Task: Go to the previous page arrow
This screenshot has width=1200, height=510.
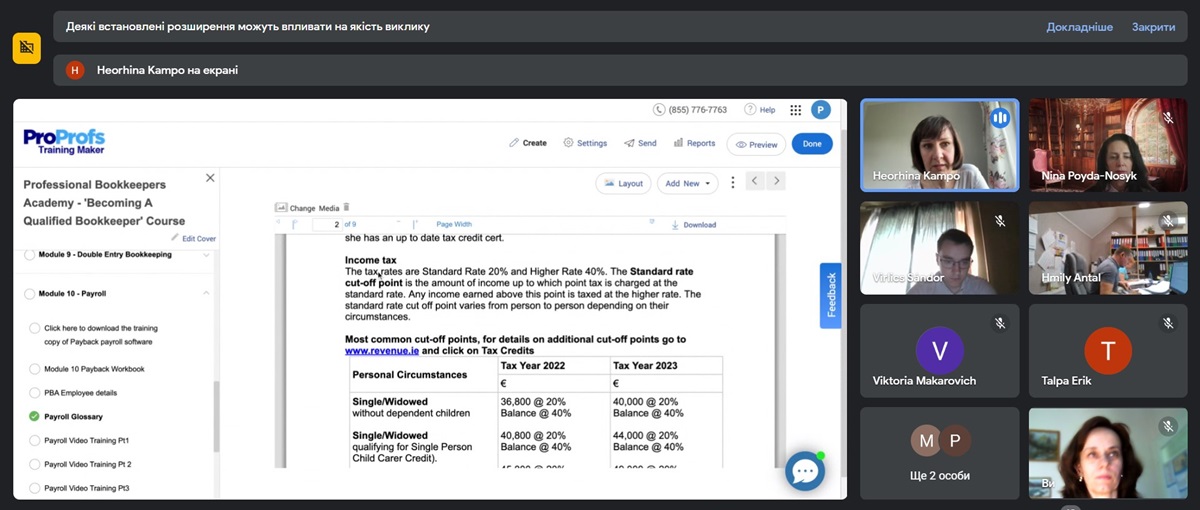Action: tap(755, 181)
